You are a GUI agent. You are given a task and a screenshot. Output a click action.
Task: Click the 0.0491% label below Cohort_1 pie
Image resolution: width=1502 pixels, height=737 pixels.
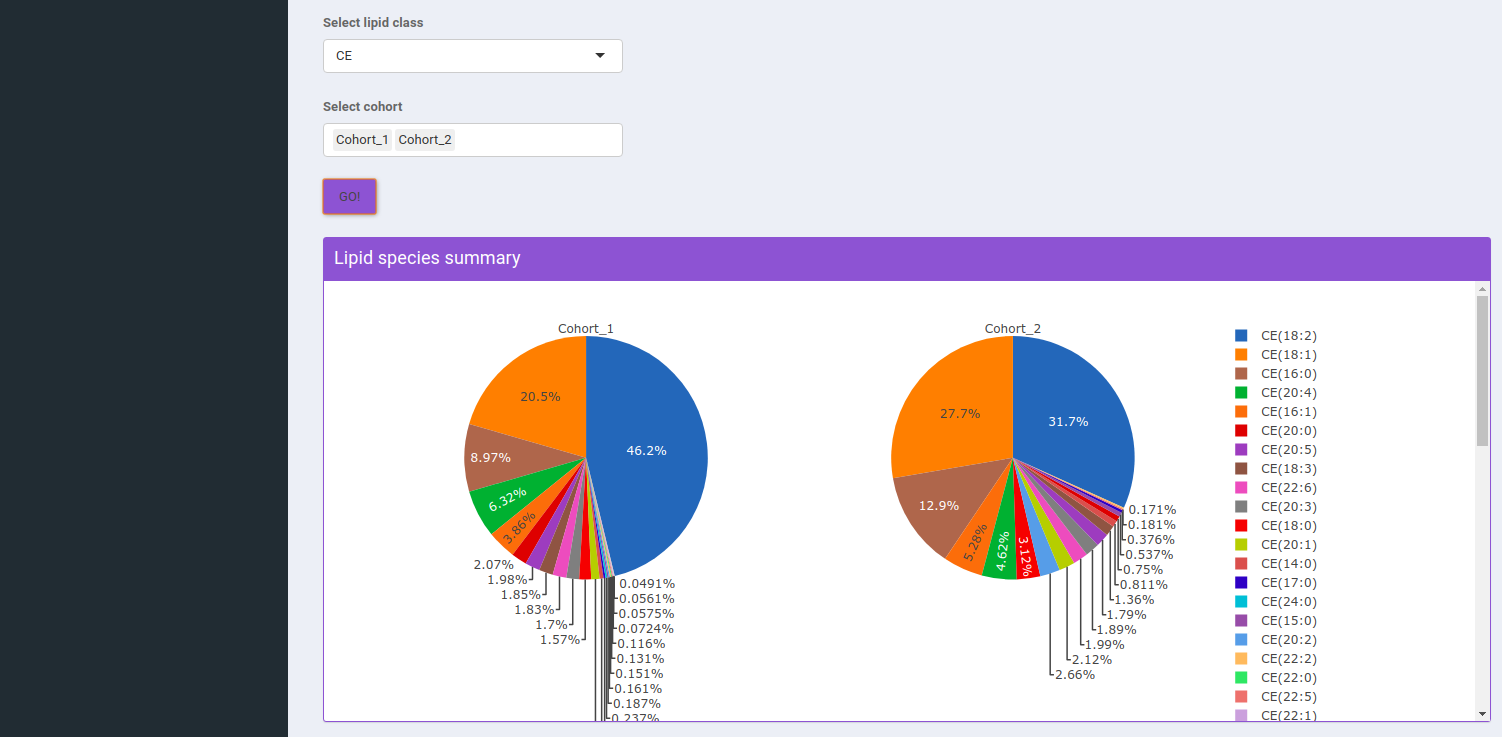click(647, 583)
